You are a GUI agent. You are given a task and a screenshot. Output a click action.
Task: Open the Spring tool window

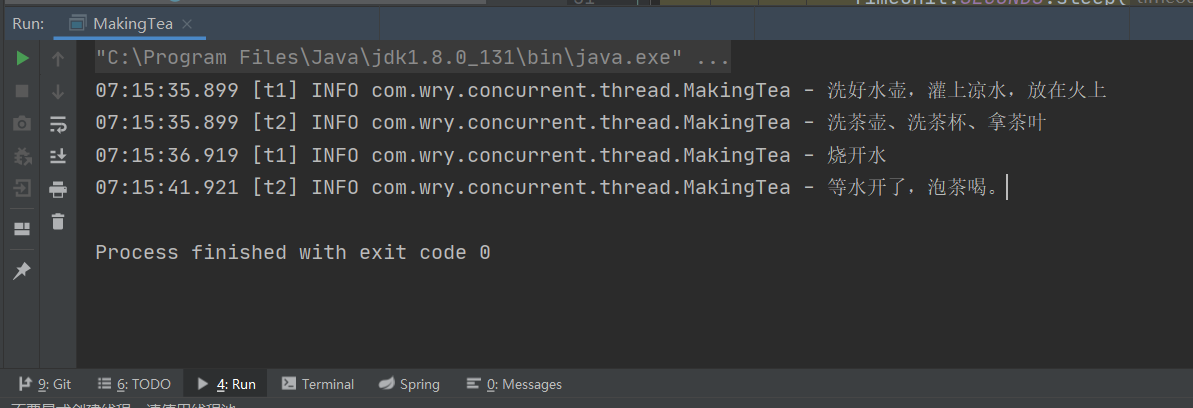[x=409, y=384]
